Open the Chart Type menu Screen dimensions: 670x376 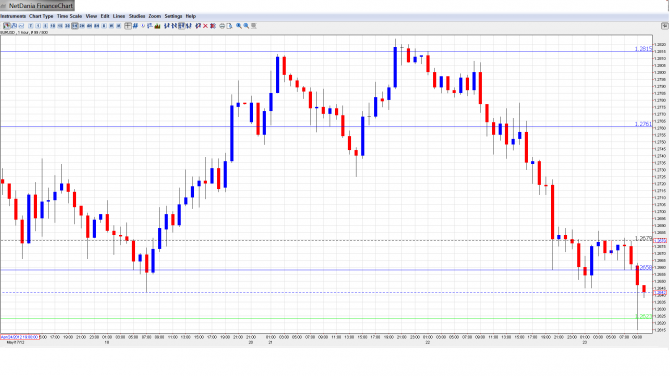pyautogui.click(x=41, y=16)
